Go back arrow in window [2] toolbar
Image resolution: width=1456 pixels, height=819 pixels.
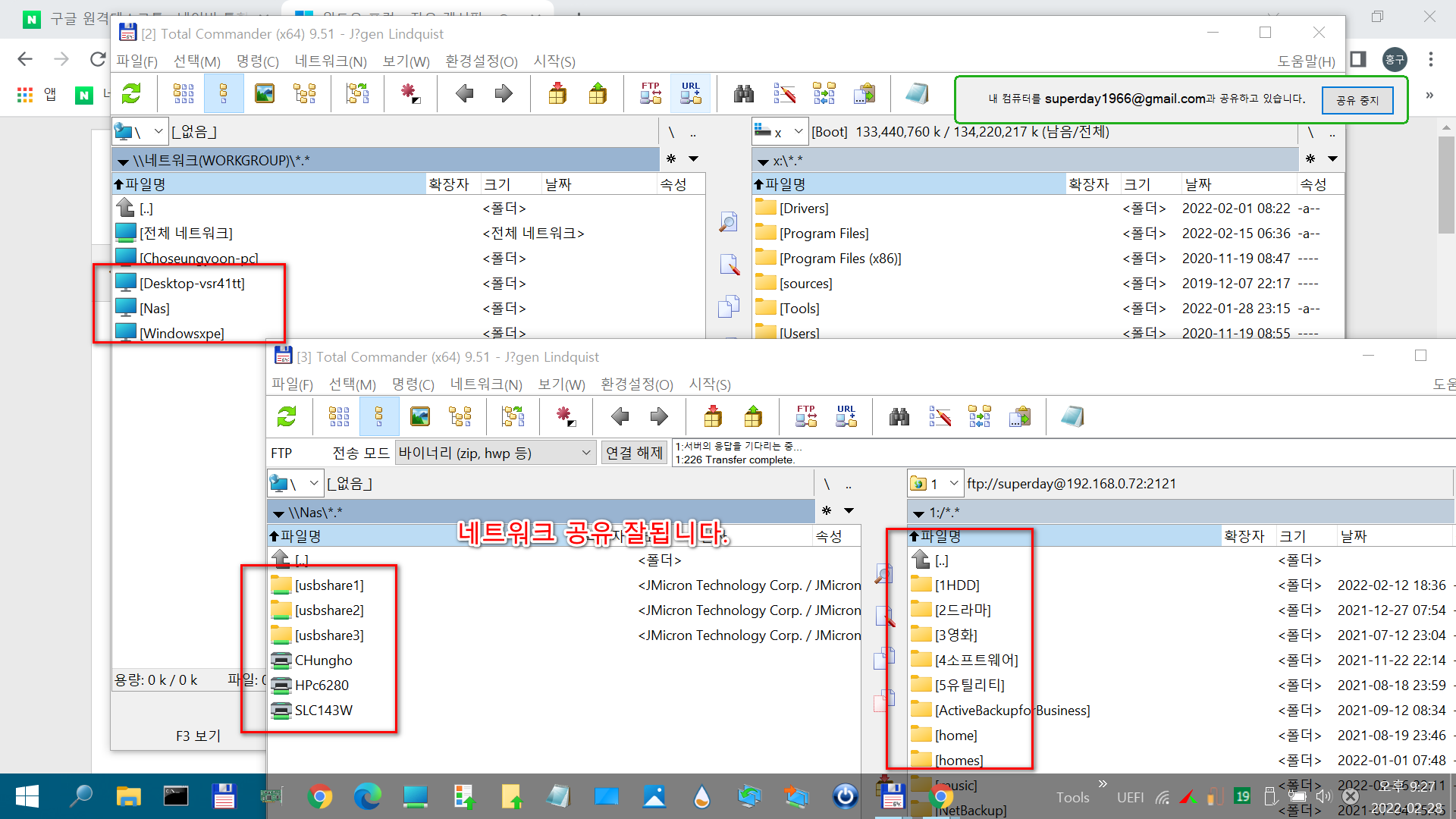(x=464, y=94)
